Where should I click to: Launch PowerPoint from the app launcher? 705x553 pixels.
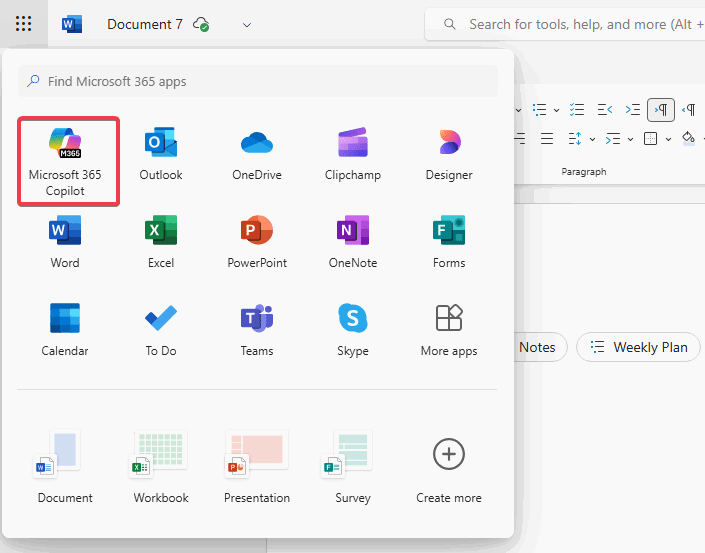point(257,243)
